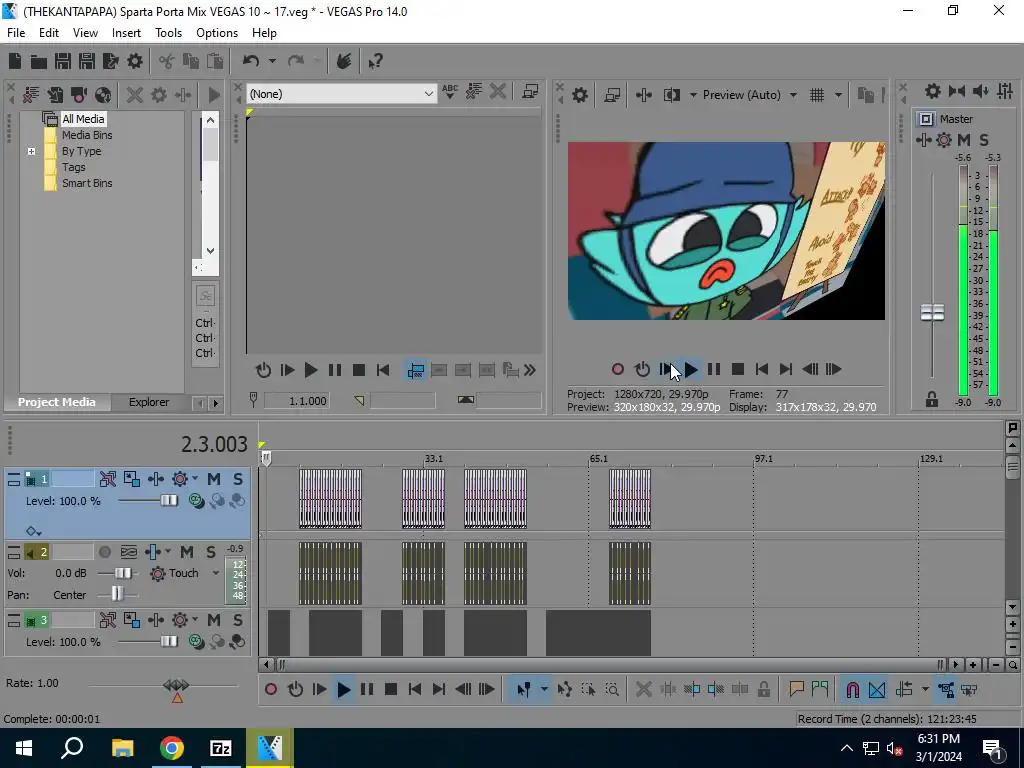The width and height of the screenshot is (1024, 768).
Task: Open overlays grid dropdown arrow in preview
Action: coord(838,95)
